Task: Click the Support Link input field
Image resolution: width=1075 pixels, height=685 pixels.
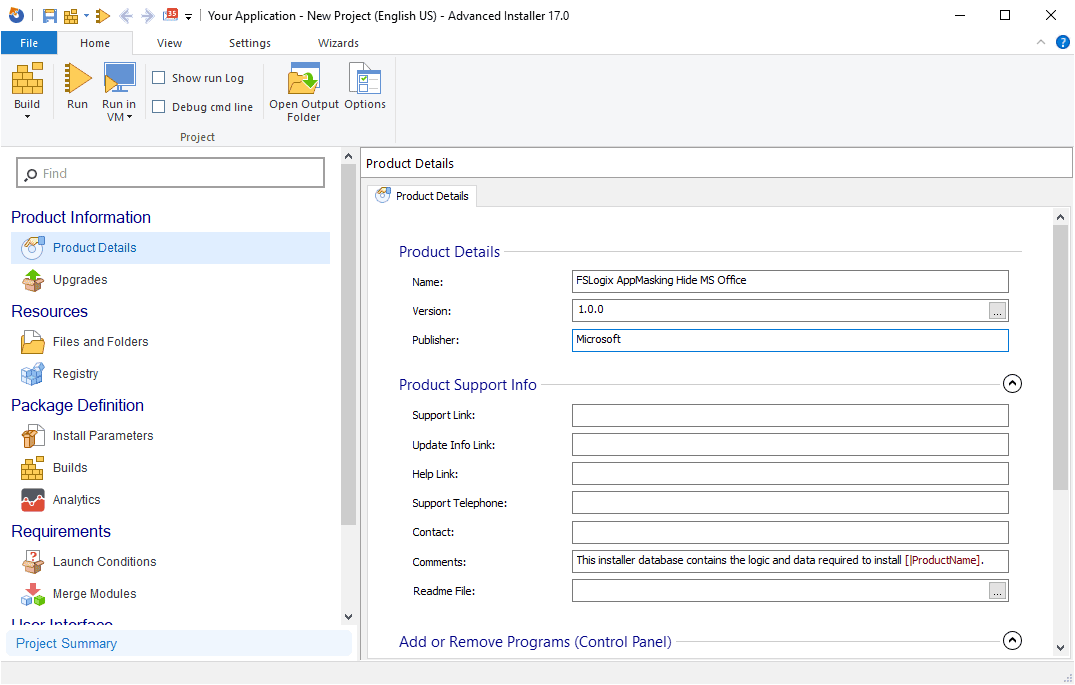Action: click(790, 416)
